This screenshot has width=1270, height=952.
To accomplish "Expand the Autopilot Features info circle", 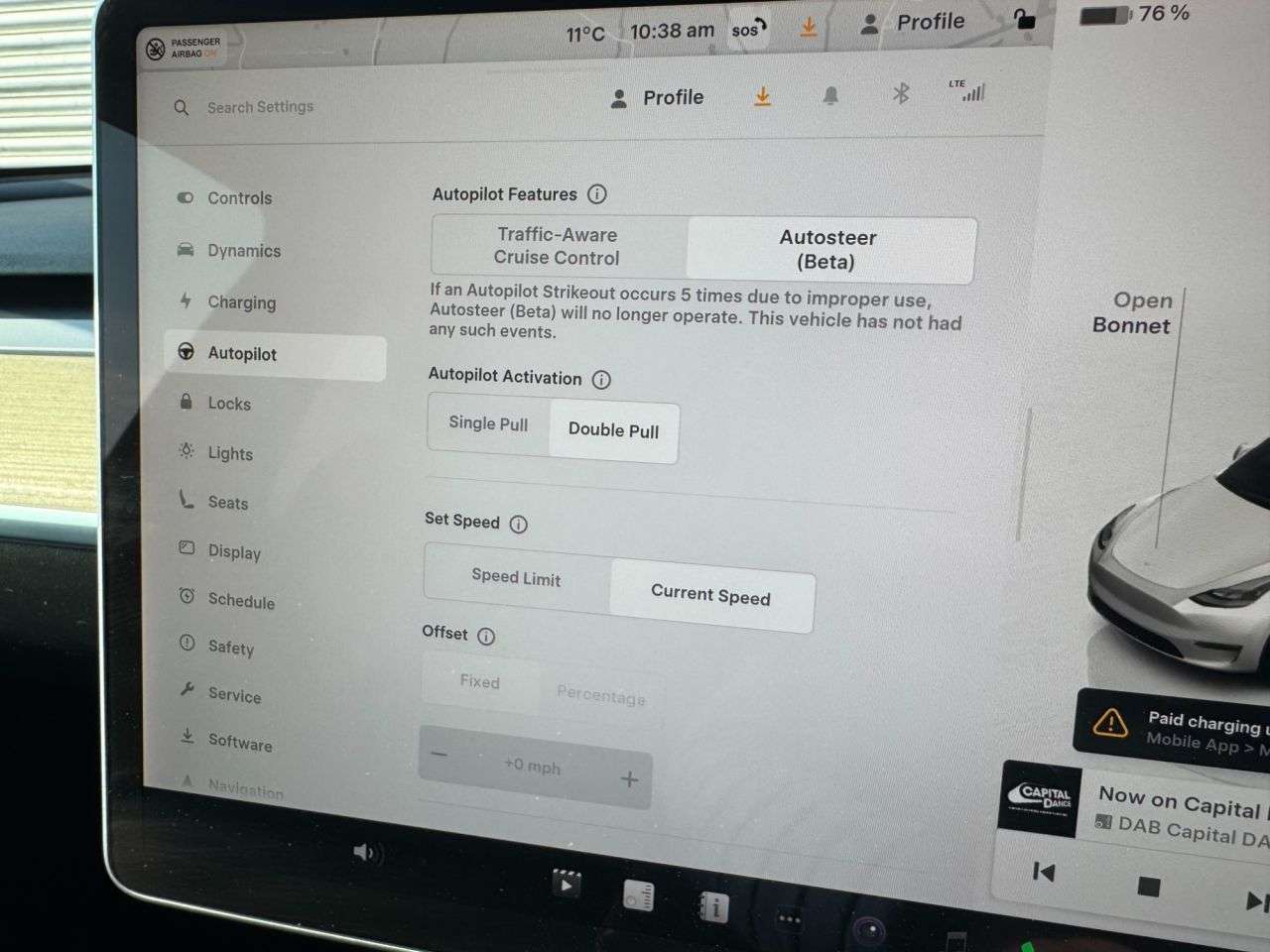I will (x=597, y=194).
